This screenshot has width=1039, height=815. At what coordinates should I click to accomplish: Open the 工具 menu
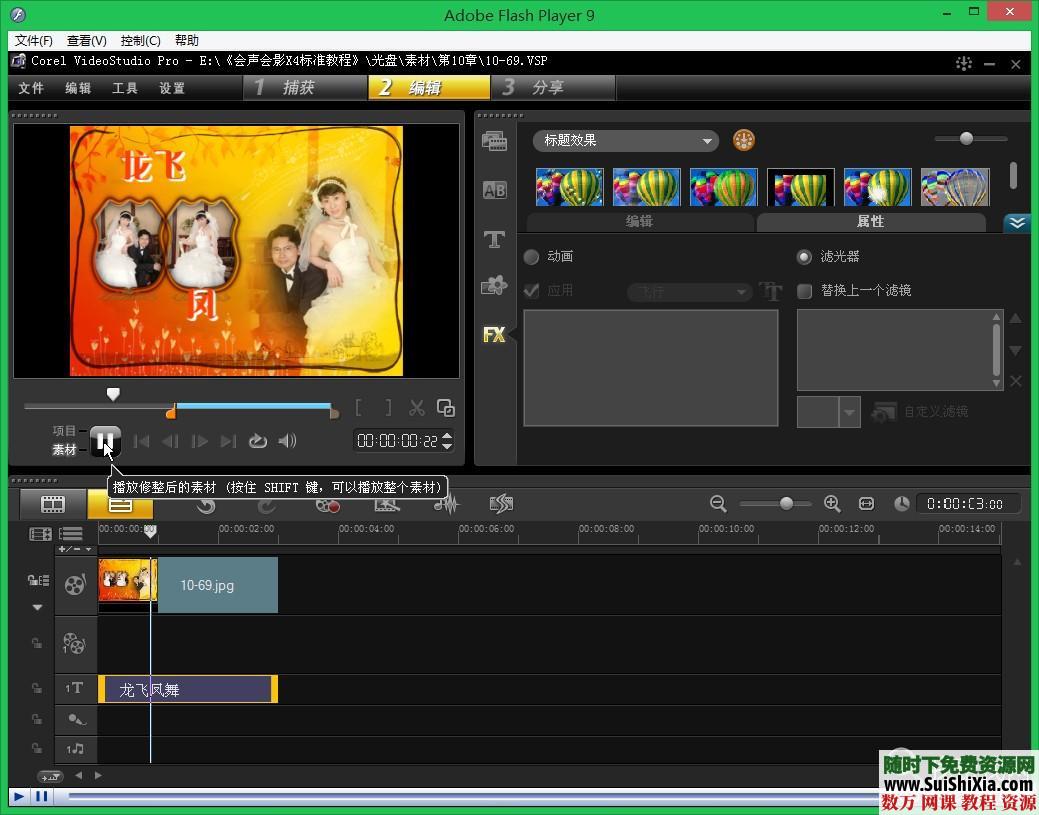click(x=125, y=88)
